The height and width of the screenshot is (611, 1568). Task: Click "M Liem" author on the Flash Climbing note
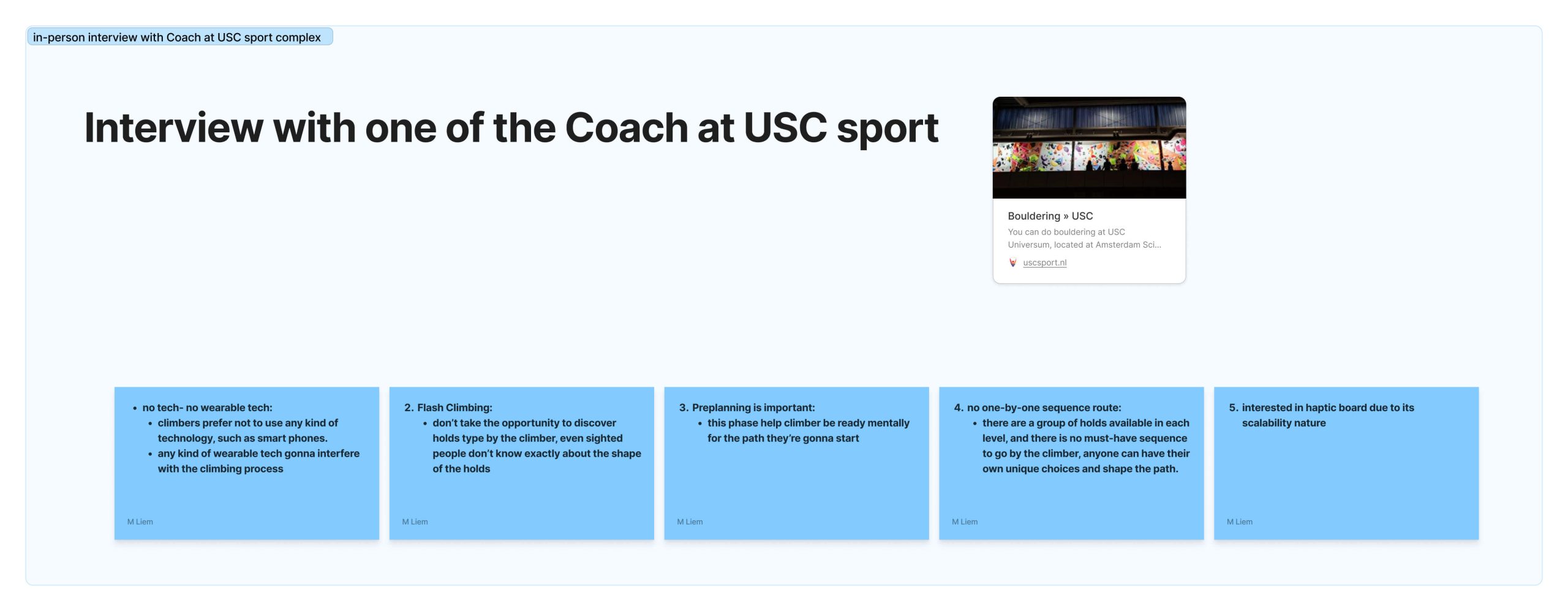pyautogui.click(x=415, y=522)
